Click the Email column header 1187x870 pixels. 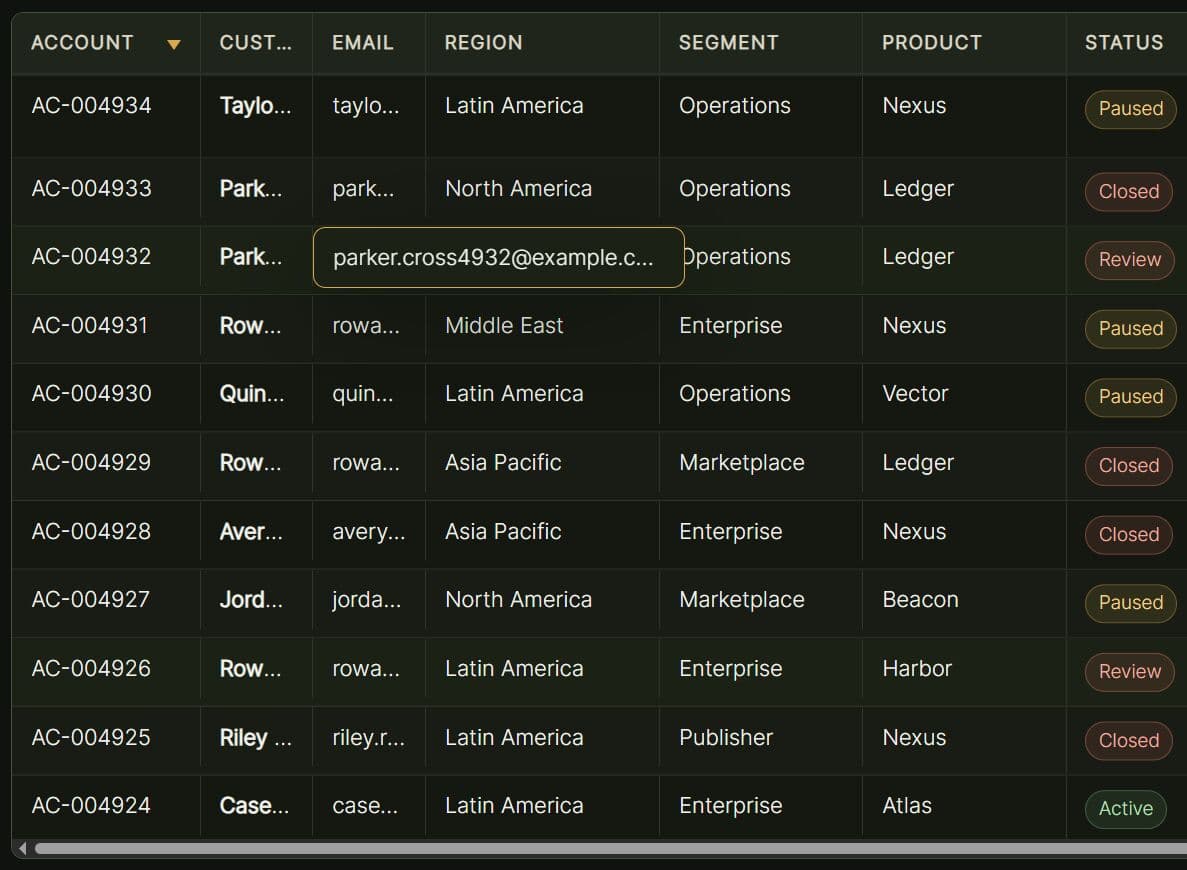(363, 43)
